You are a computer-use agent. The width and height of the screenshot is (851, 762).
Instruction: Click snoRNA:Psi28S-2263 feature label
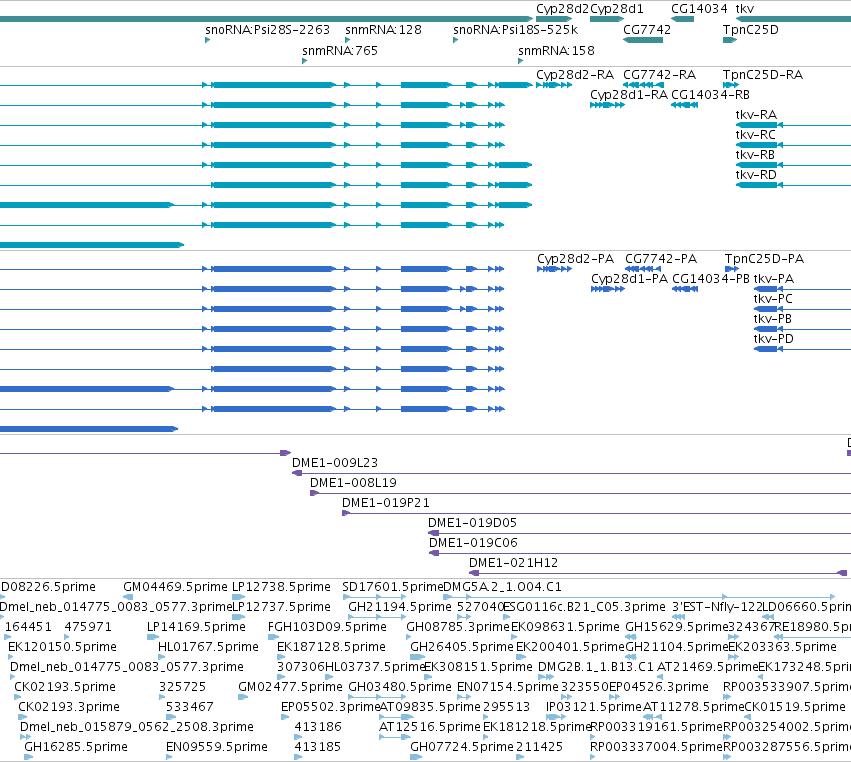point(268,29)
